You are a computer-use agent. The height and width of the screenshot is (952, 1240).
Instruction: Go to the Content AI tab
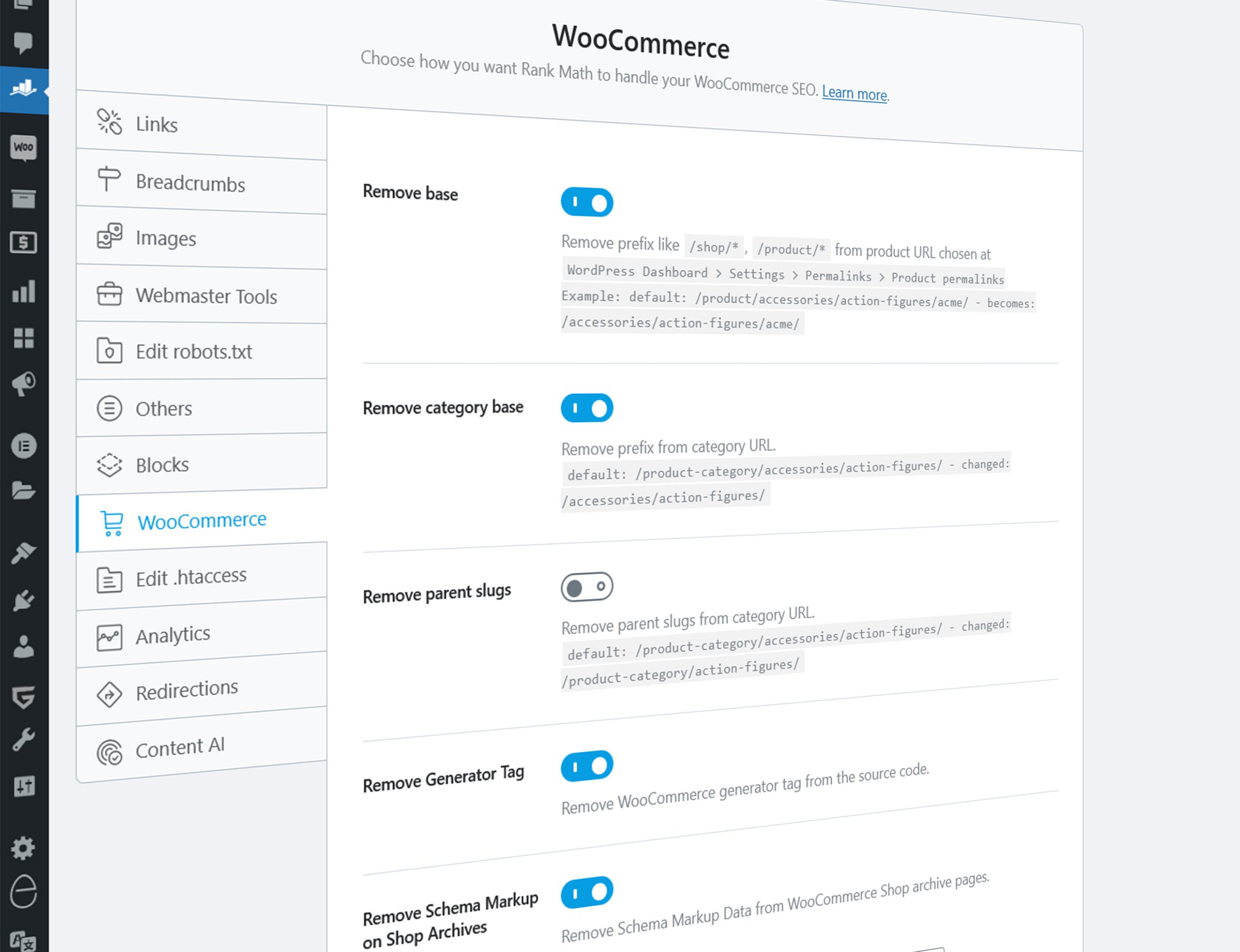[x=180, y=748]
